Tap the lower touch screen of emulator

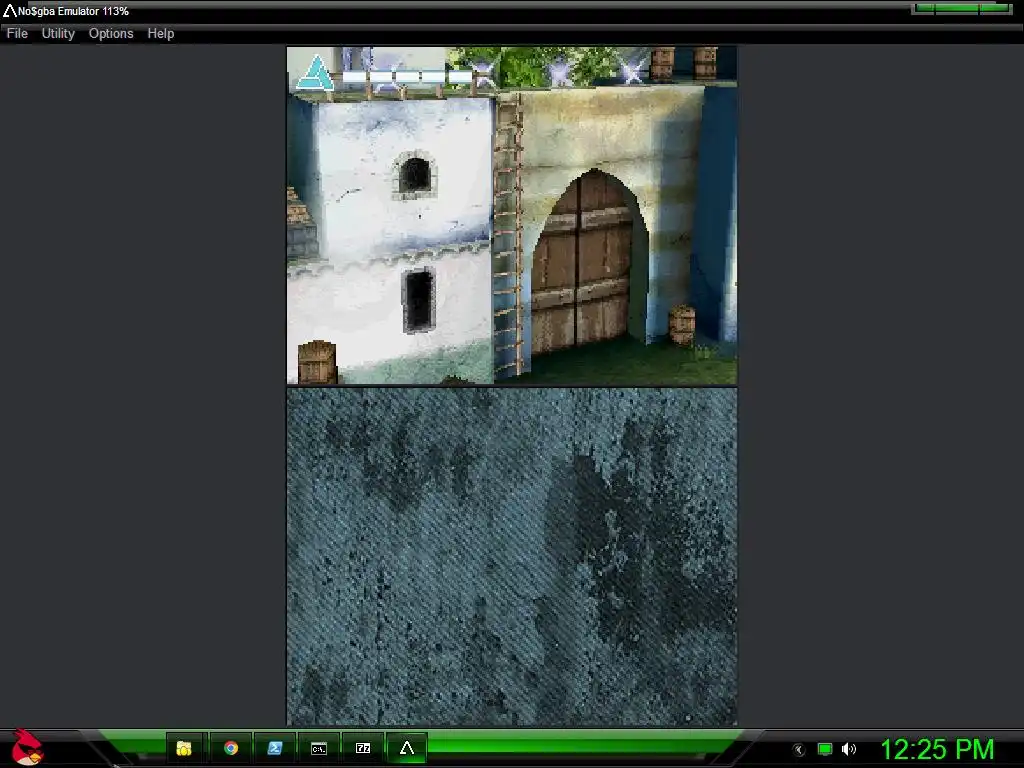coord(512,556)
